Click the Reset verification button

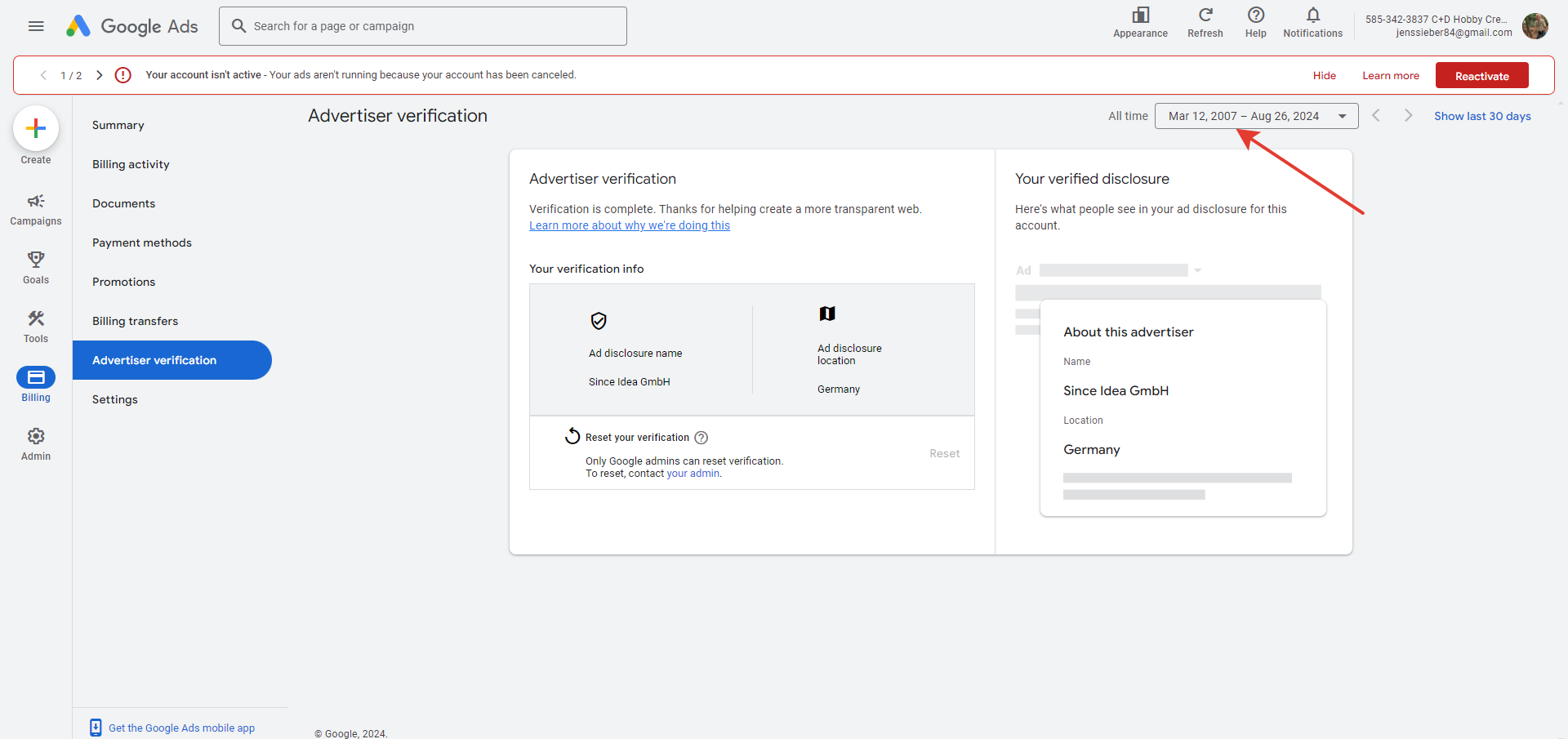[944, 453]
